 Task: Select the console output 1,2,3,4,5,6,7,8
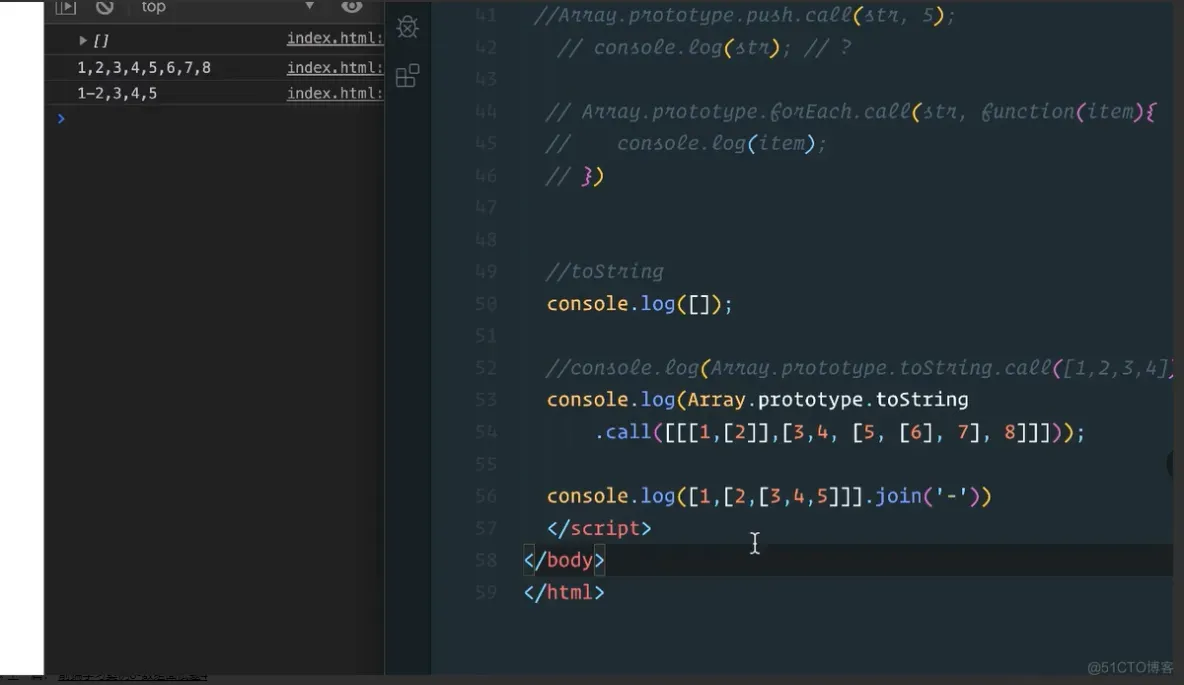(143, 68)
